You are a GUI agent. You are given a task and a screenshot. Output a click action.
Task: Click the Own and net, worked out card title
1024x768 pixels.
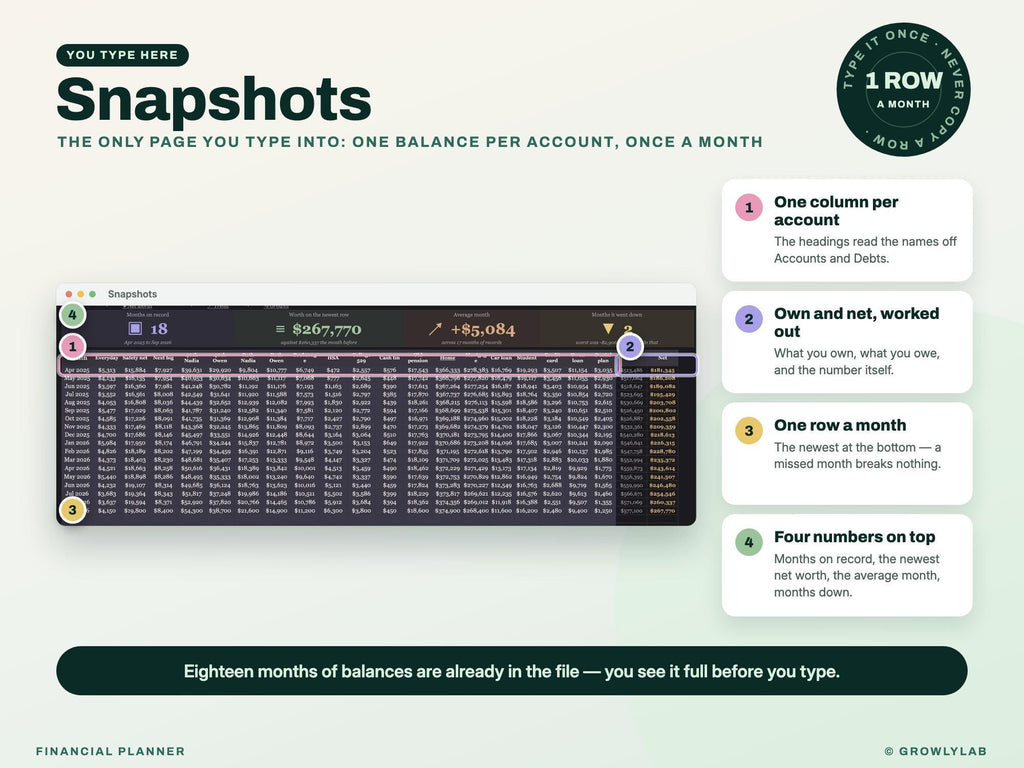click(856, 323)
